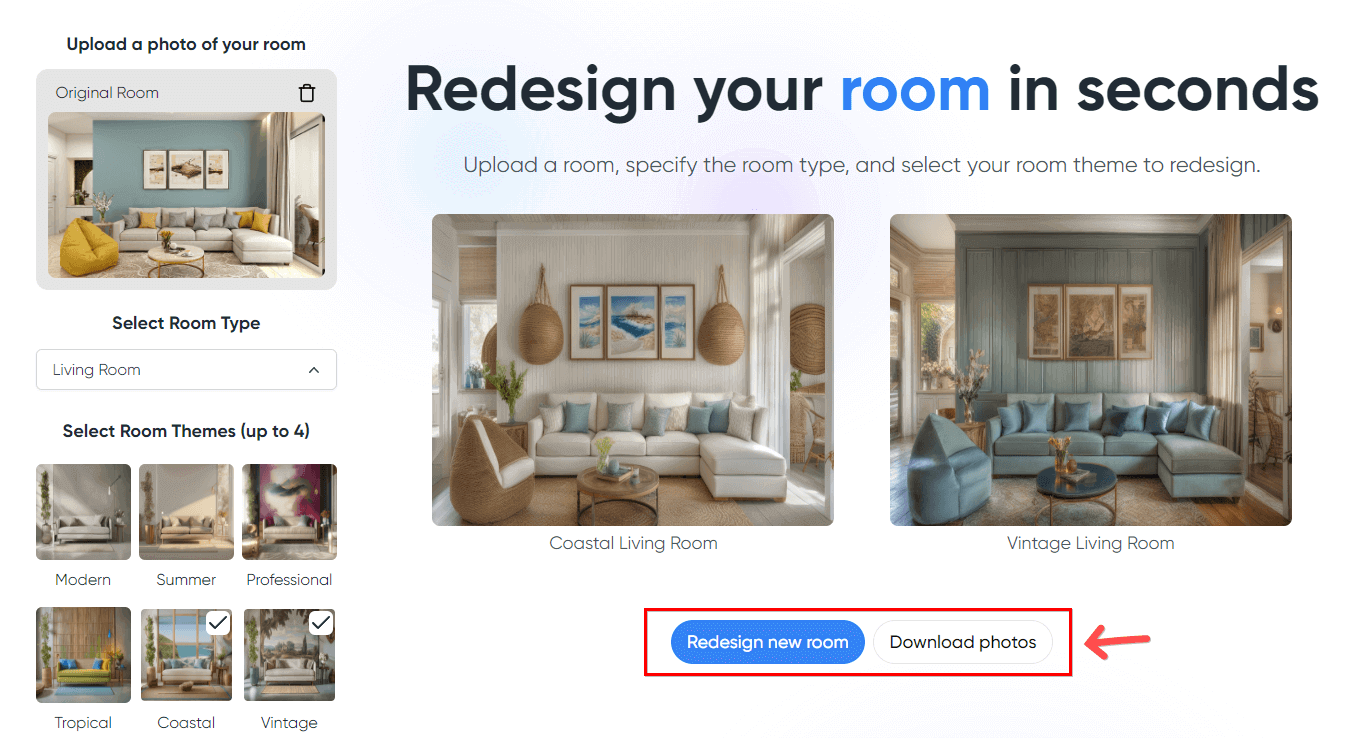Choose the Professional room theme
1355x738 pixels.
pyautogui.click(x=289, y=512)
